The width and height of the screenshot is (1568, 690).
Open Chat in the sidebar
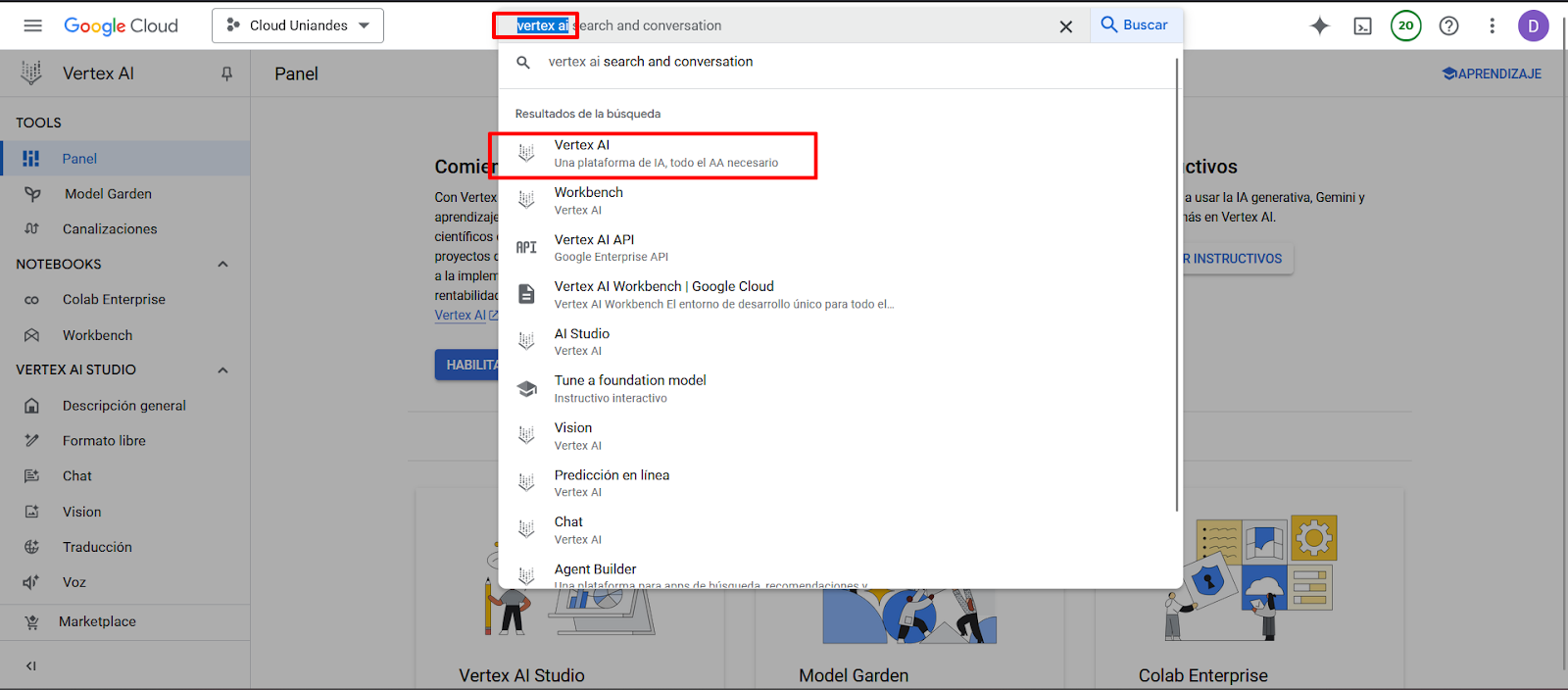(125, 476)
